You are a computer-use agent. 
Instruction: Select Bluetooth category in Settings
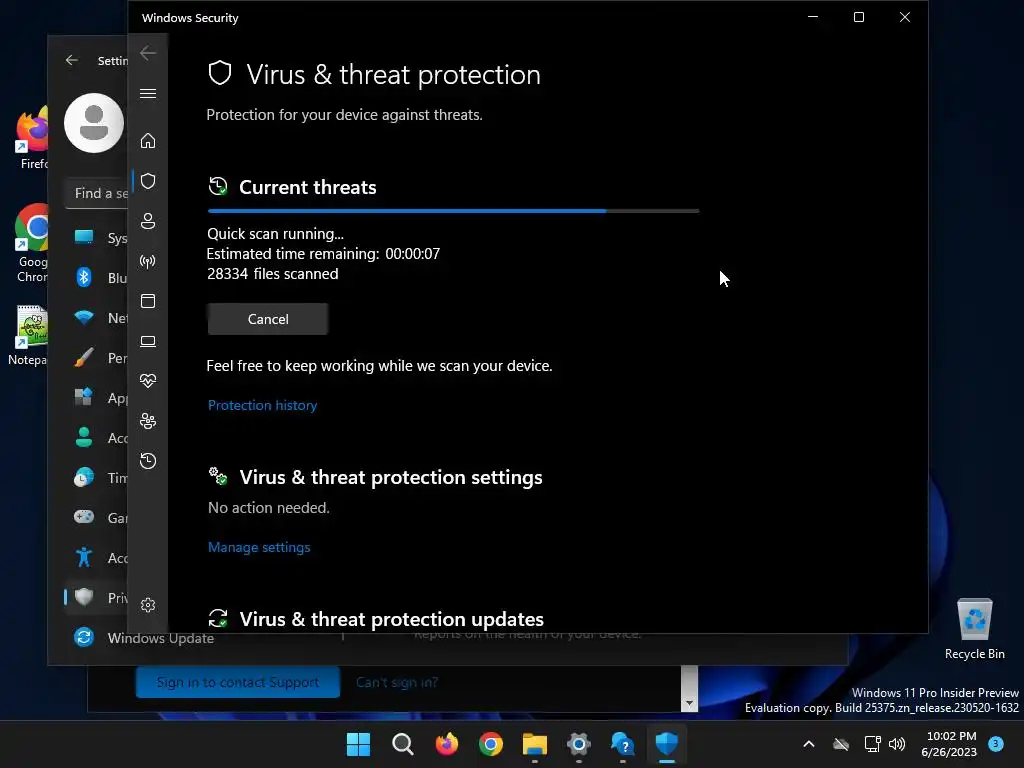click(x=97, y=278)
